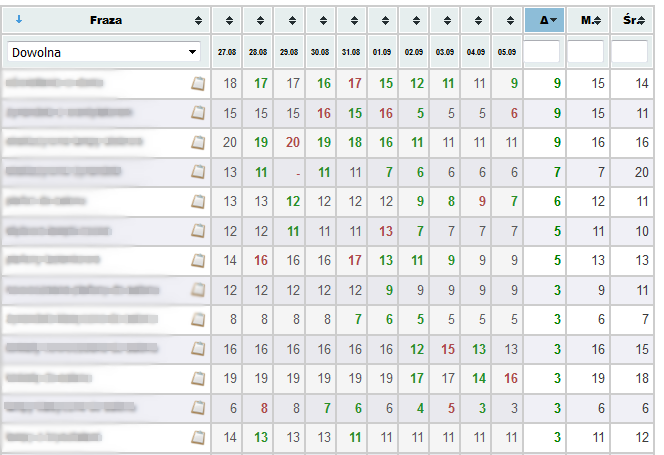Image resolution: width=664 pixels, height=455 pixels.
Task: Click the M. filter input field
Action: tap(585, 52)
